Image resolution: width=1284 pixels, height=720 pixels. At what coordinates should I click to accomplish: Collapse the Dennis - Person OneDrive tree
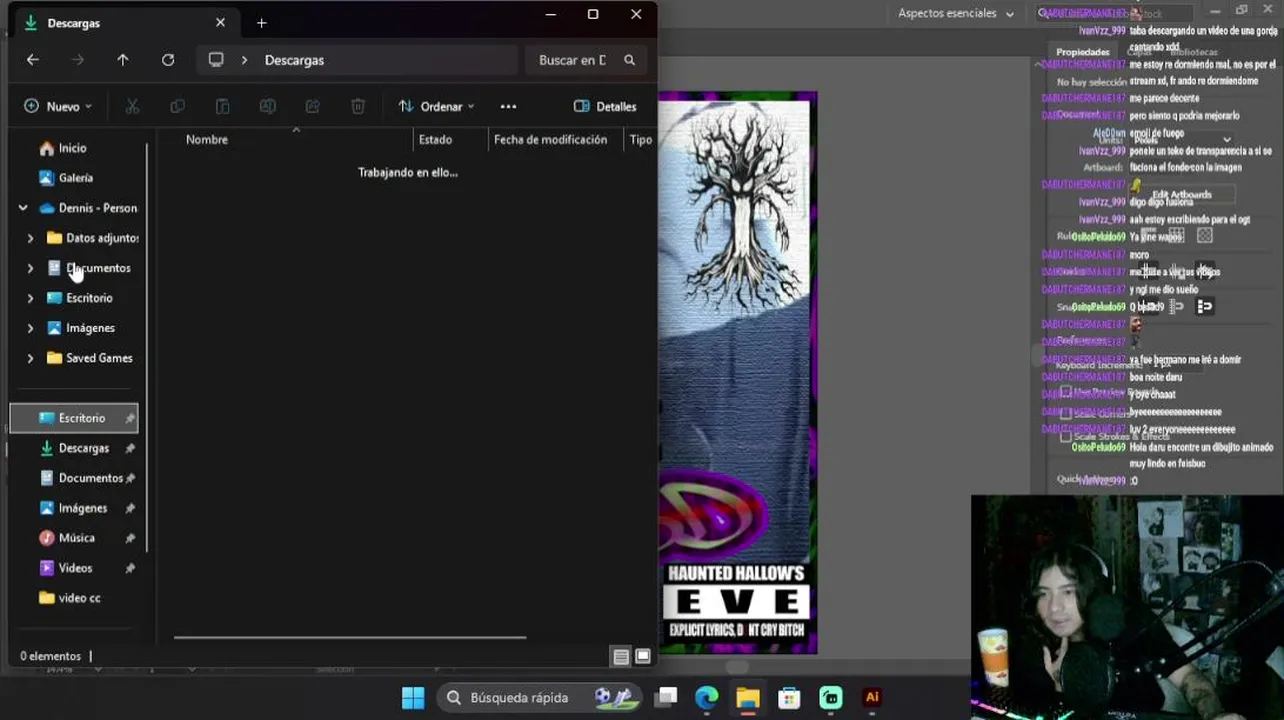(23, 208)
